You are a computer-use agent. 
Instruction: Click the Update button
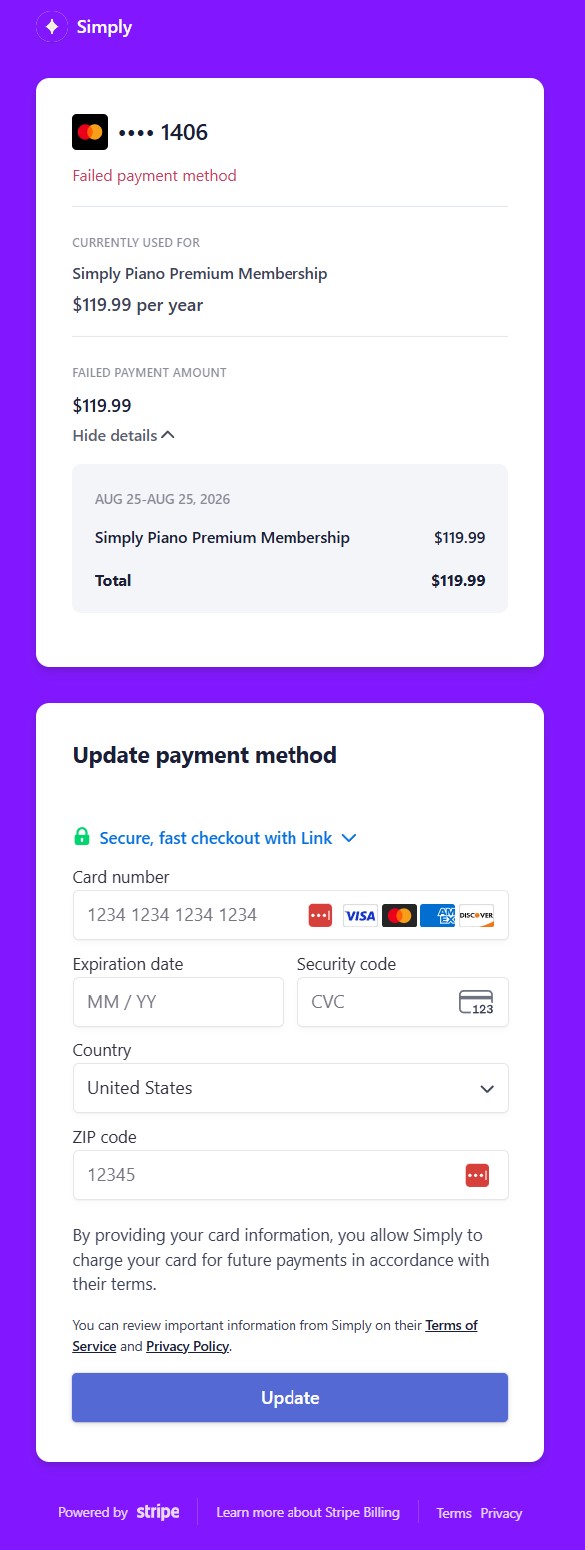(x=290, y=1397)
